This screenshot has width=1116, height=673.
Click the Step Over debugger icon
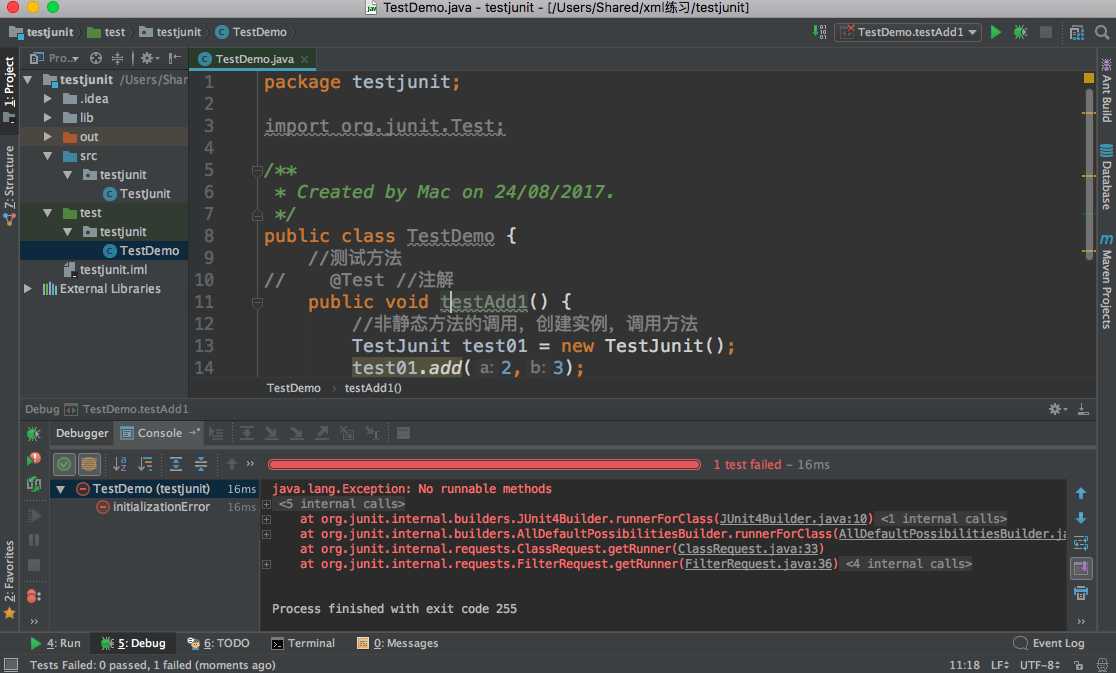[246, 433]
